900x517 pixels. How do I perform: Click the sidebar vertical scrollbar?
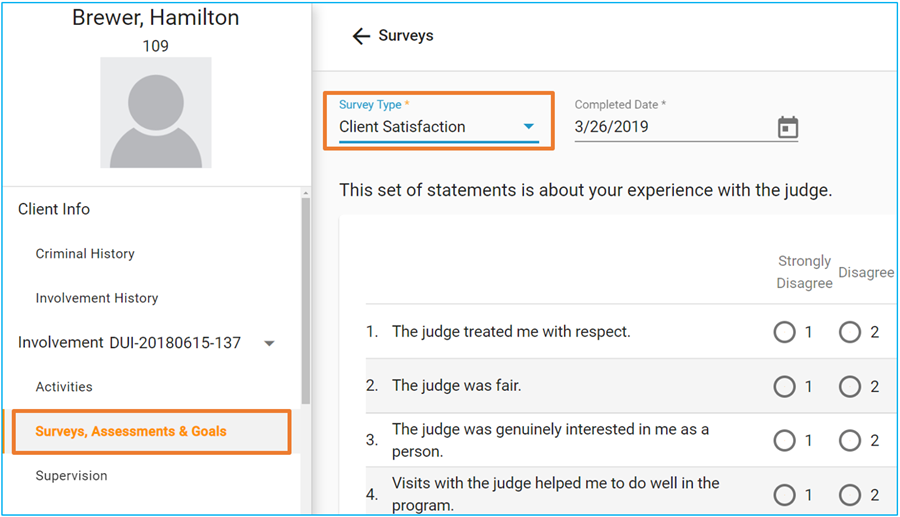click(x=305, y=301)
